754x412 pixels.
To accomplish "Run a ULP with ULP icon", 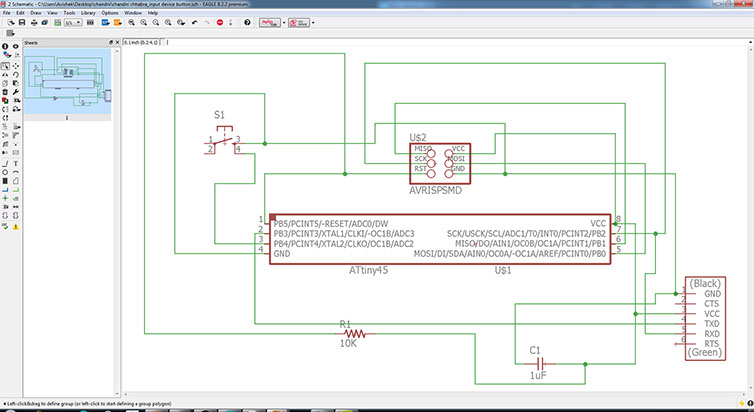I will click(118, 23).
